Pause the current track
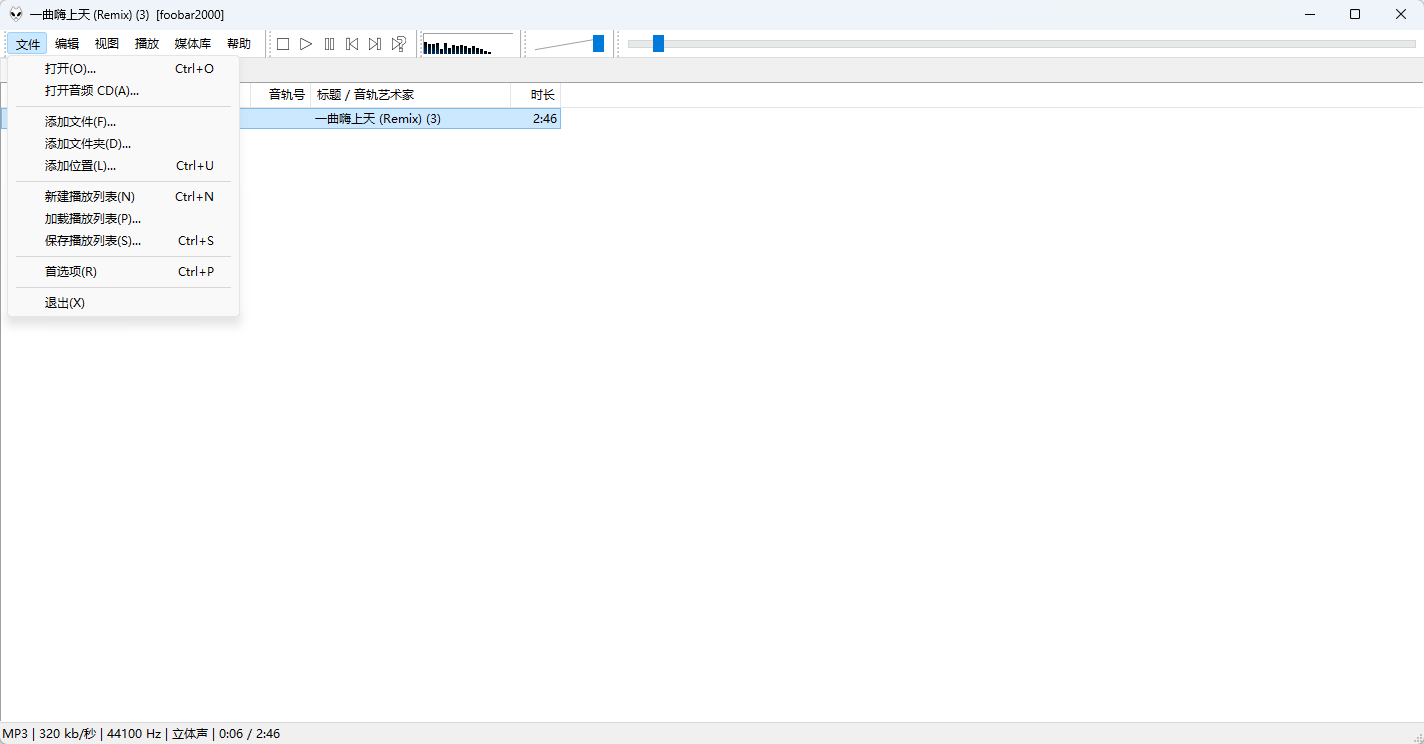This screenshot has height=744, width=1424. (329, 44)
